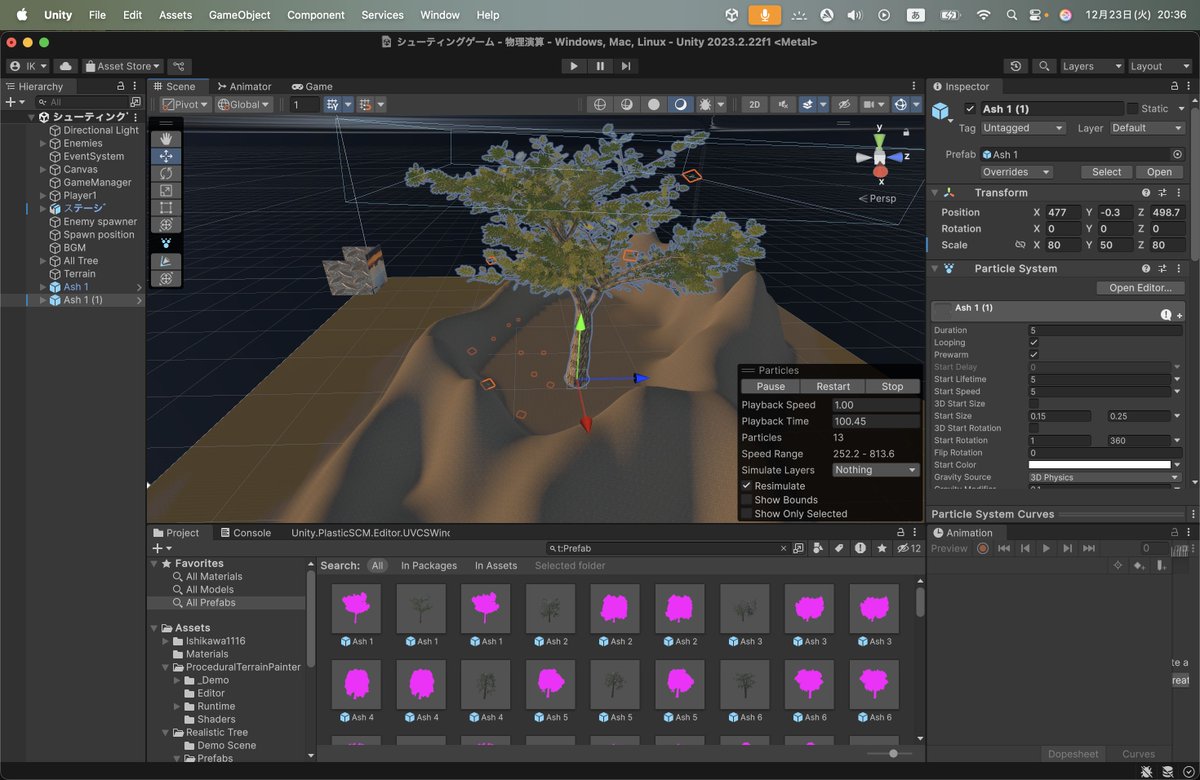
Task: Click the version control icon beside Asset Store
Action: tap(180, 66)
